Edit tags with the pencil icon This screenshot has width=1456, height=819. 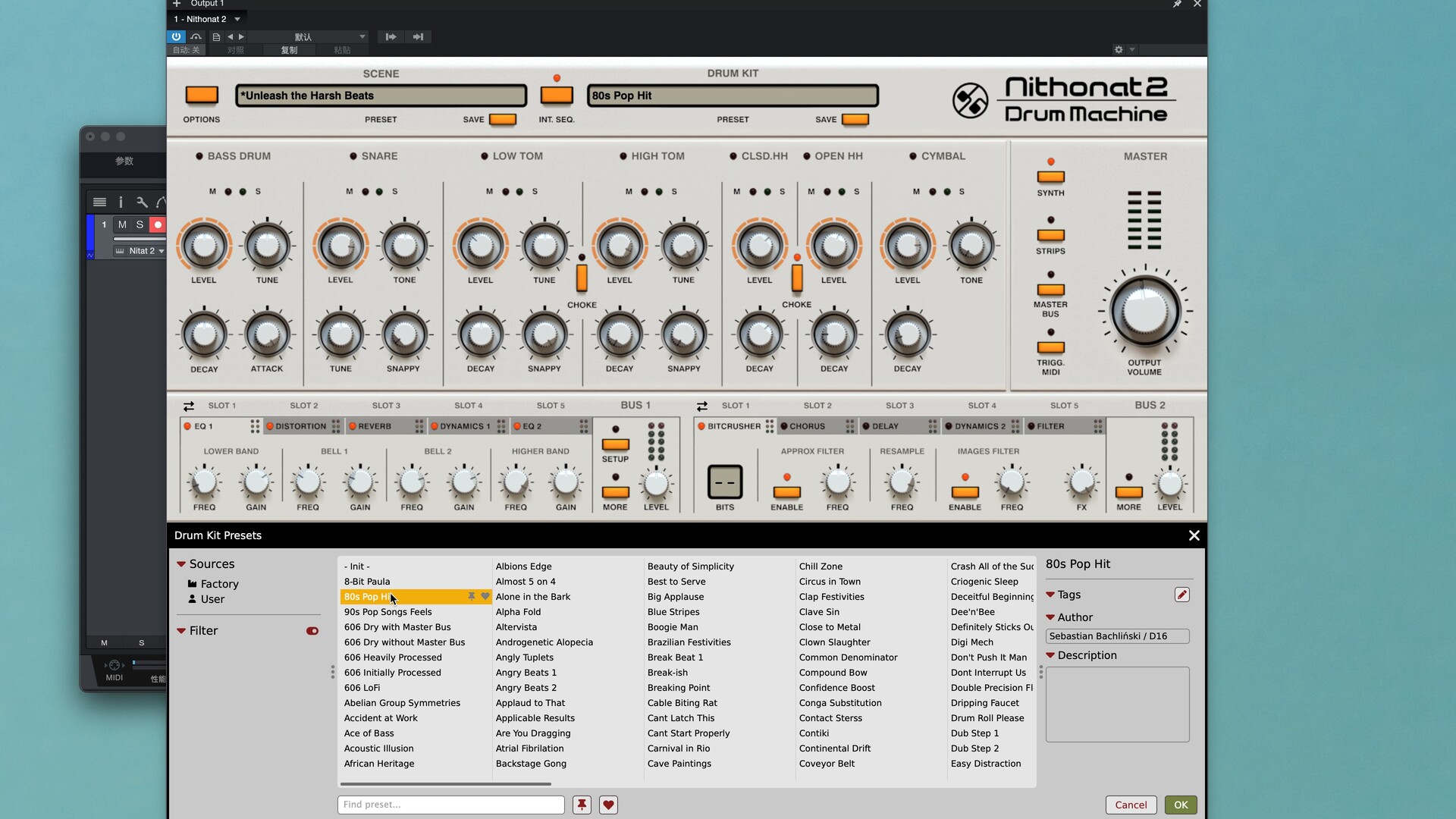(1182, 595)
